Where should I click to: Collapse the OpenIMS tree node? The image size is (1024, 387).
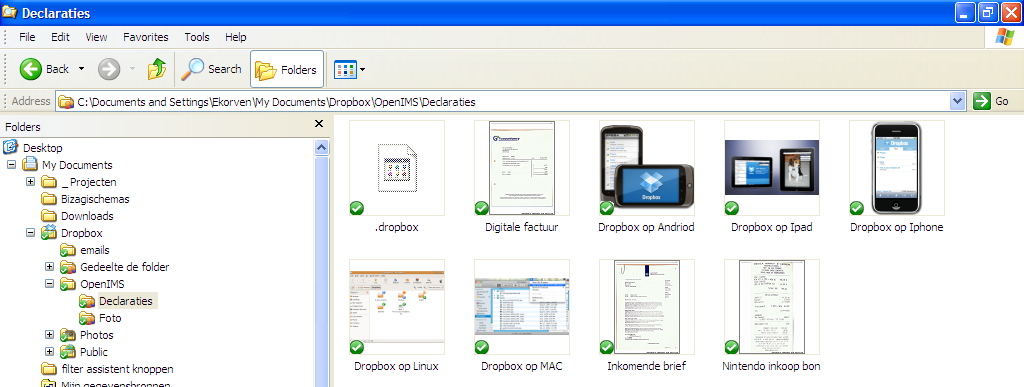(49, 284)
